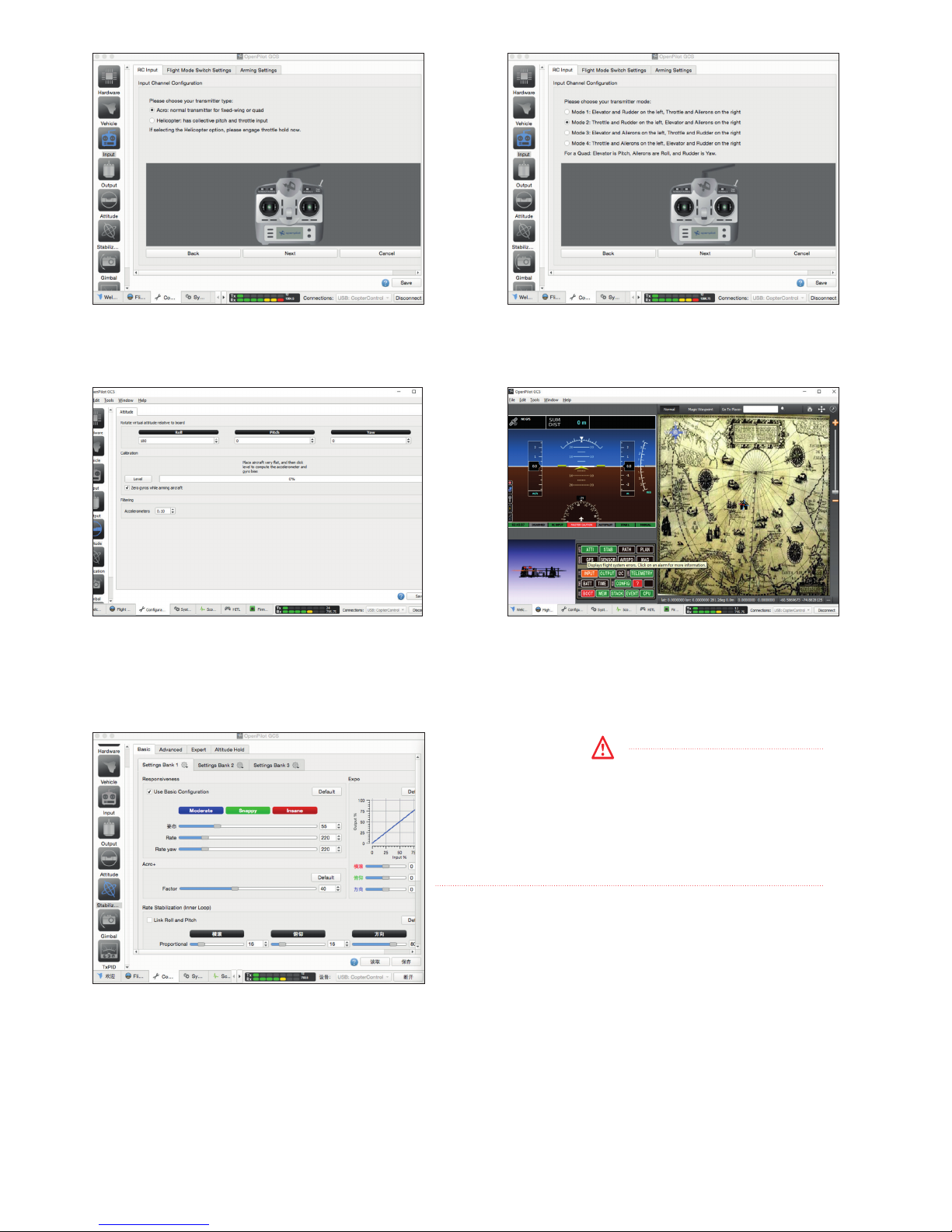952x1232 pixels.
Task: Open Vehicle icon in transmitter type window
Action: point(109,107)
